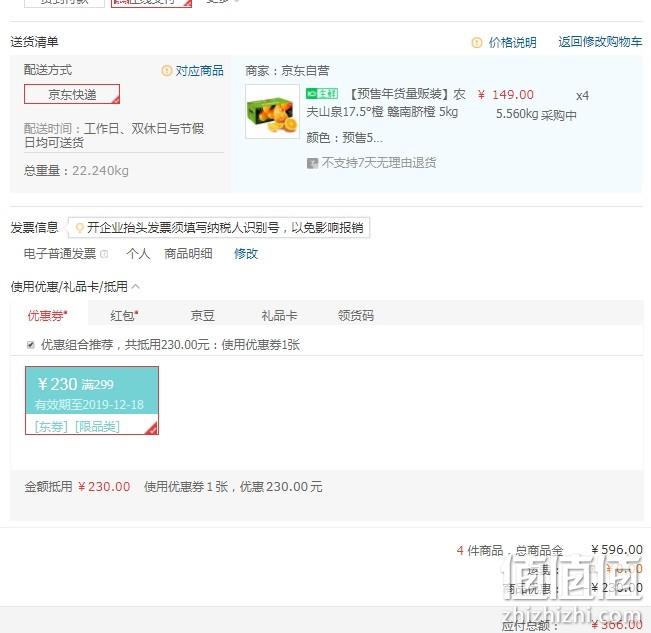Go back via 返回修改购物车 link
Image resolution: width=651 pixels, height=633 pixels.
click(x=600, y=42)
